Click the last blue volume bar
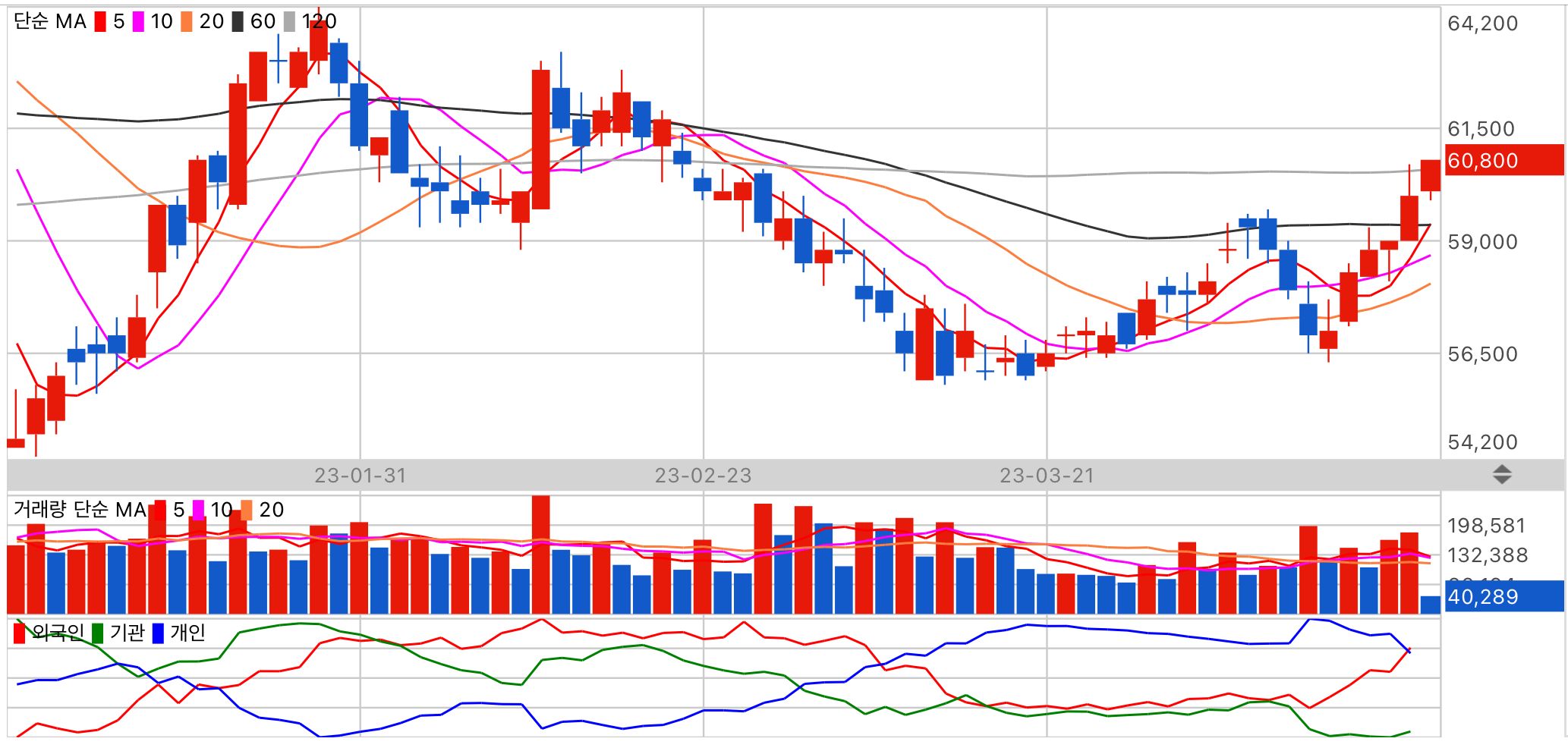 [x=1430, y=605]
